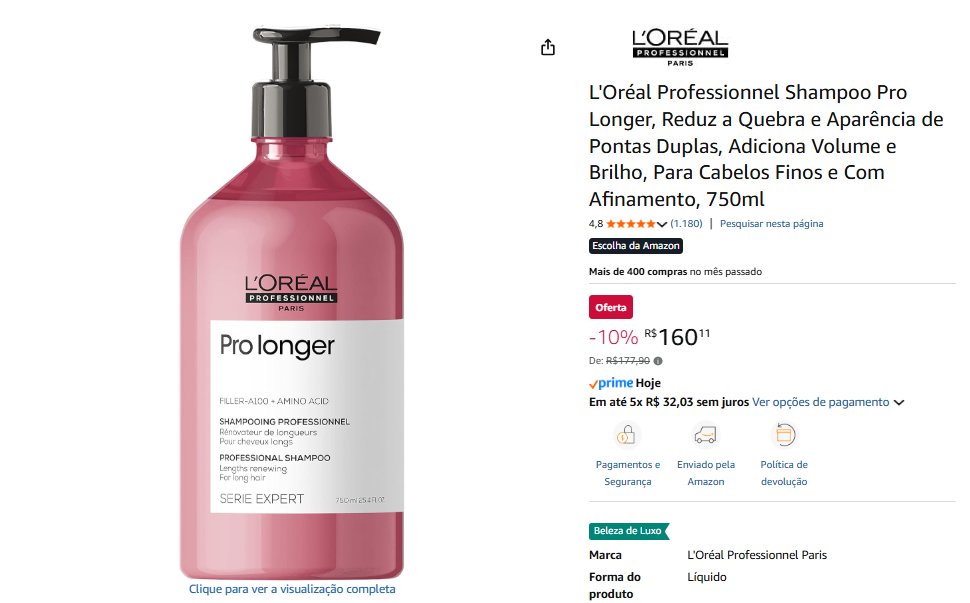
Task: Expand the rating breakdown chevron near stars
Action: point(662,224)
